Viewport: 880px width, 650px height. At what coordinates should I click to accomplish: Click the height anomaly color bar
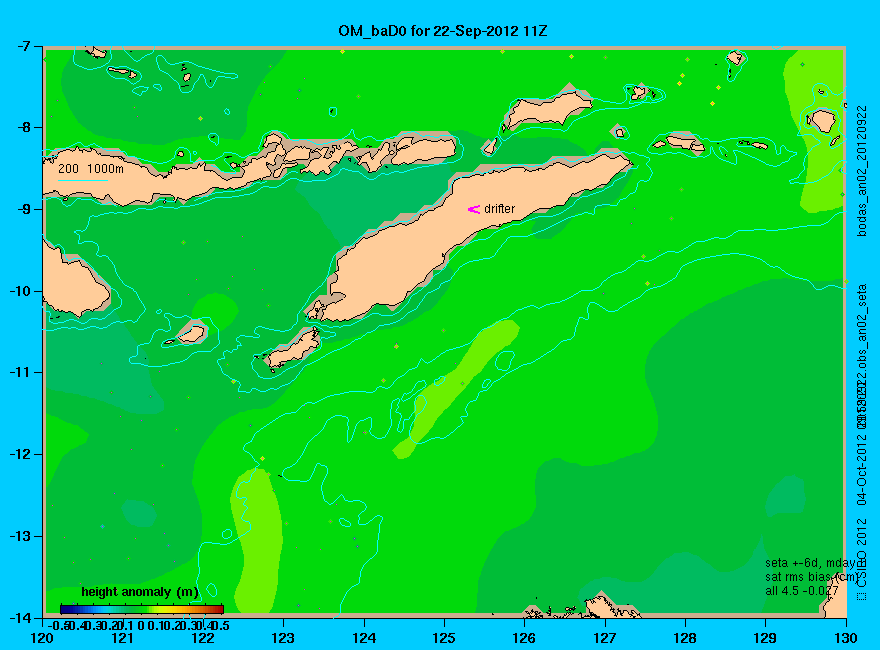(142, 609)
